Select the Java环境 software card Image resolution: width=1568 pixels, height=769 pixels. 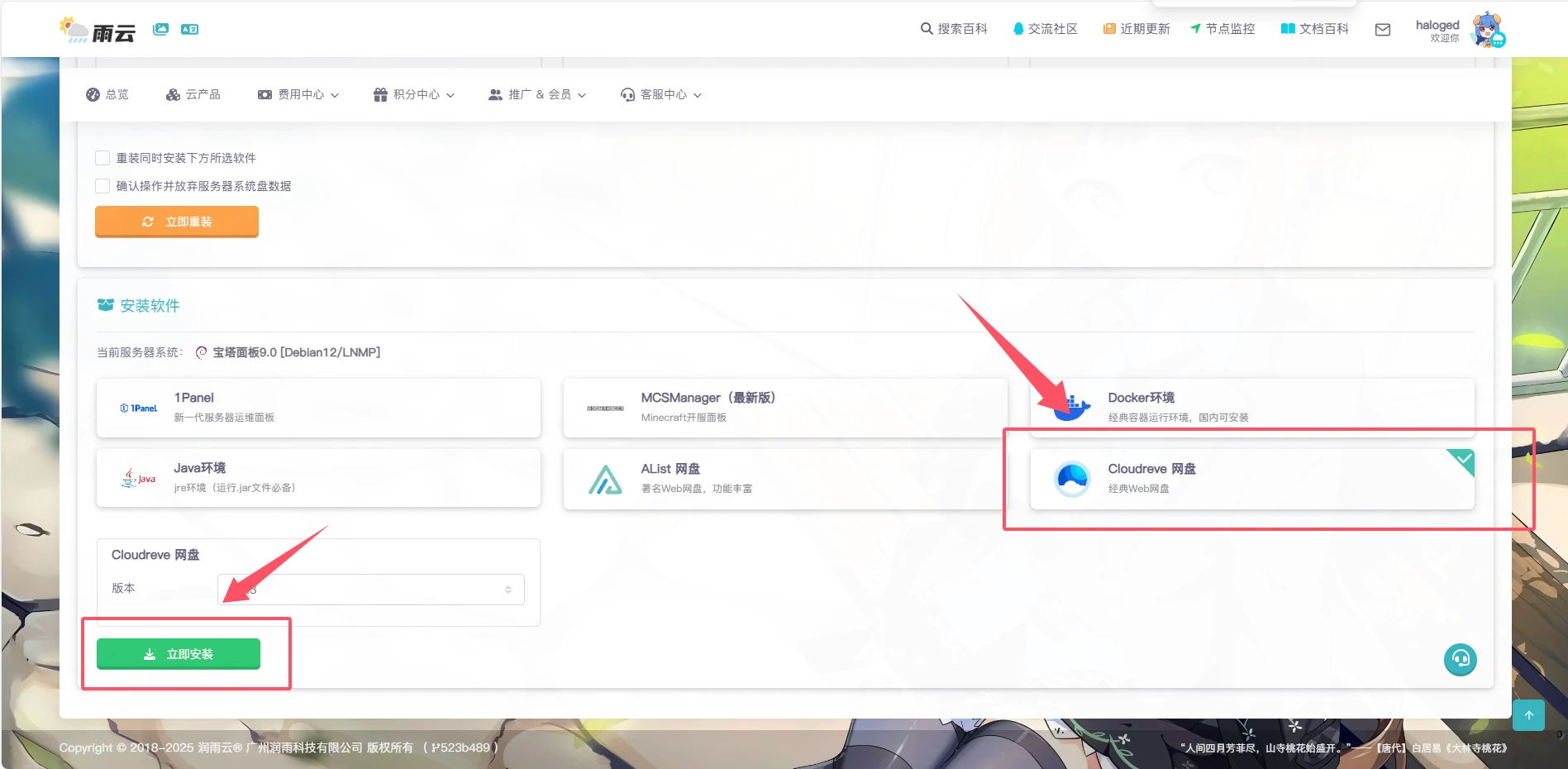tap(318, 478)
